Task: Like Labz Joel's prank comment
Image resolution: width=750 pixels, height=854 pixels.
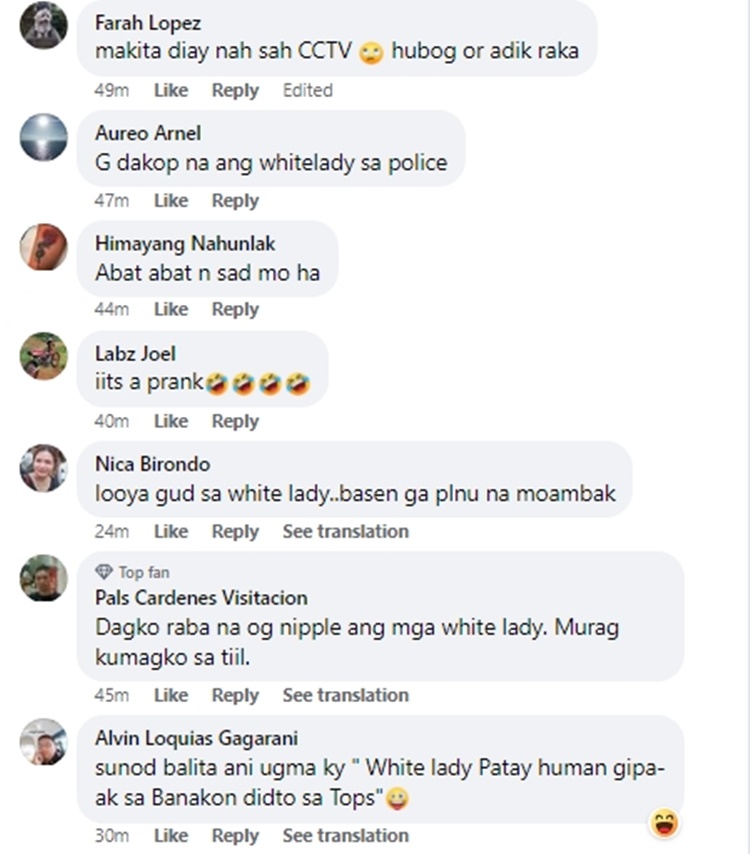Action: click(x=171, y=421)
